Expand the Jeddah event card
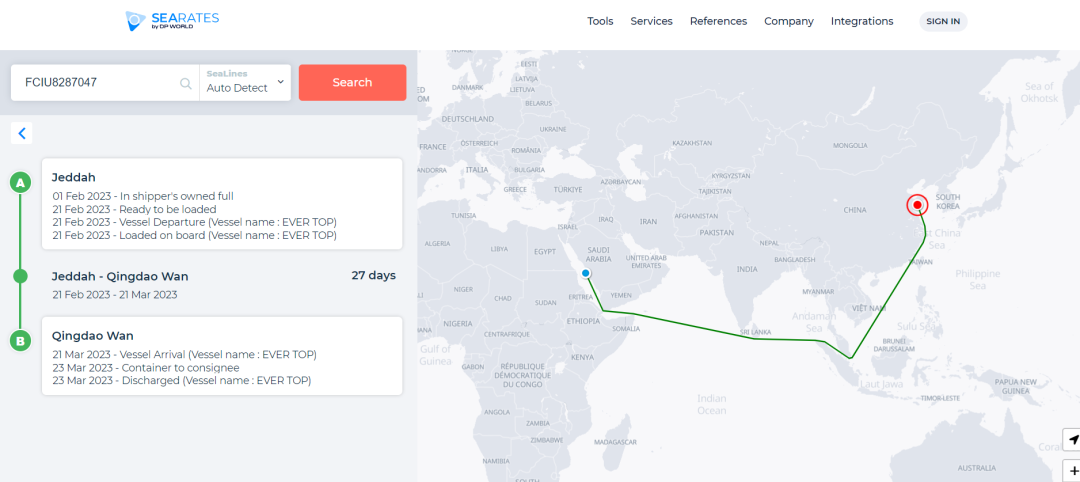1080x482 pixels. click(222, 203)
